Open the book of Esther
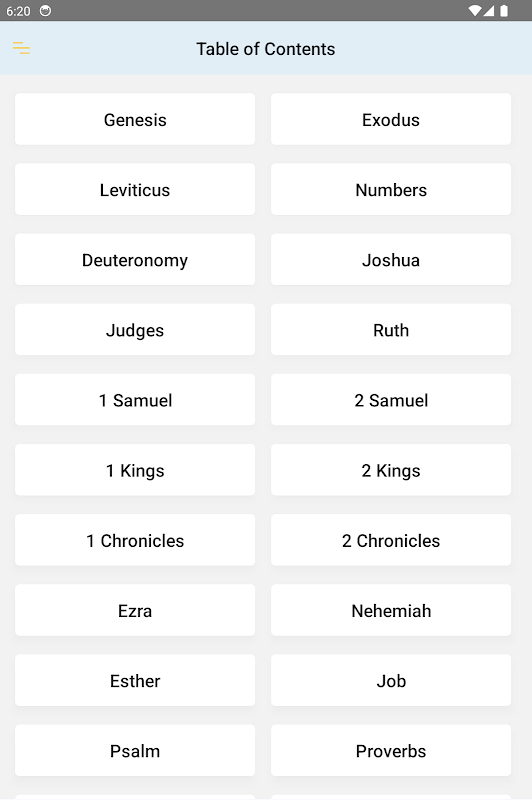532x800 pixels. (135, 681)
